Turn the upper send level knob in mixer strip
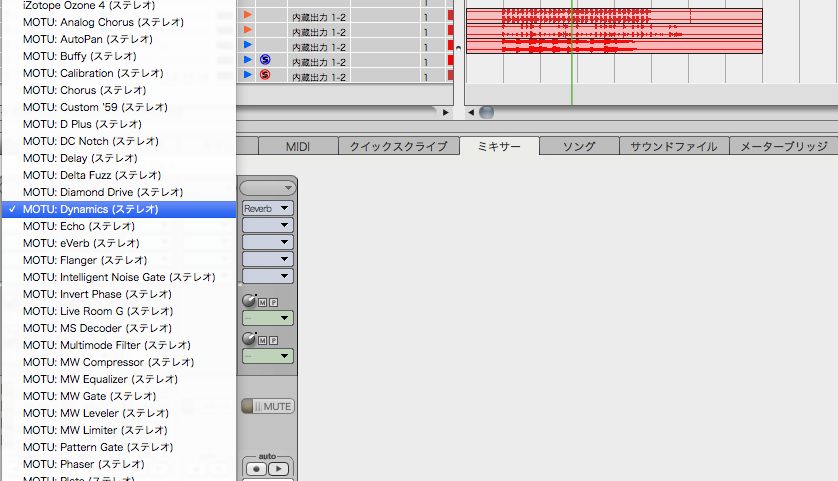838x481 pixels. (x=249, y=300)
